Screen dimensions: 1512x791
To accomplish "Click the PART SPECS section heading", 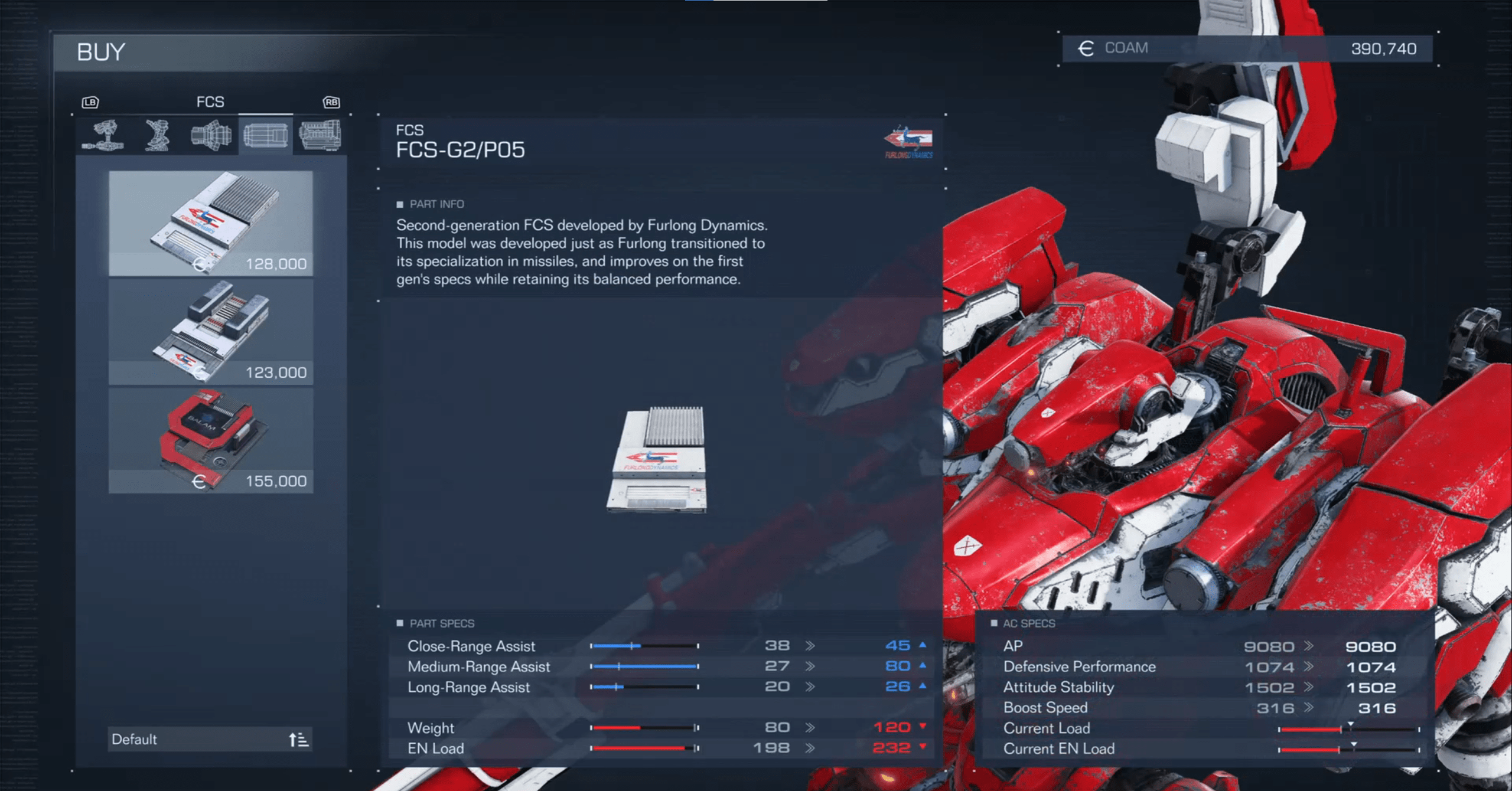I will coord(442,624).
